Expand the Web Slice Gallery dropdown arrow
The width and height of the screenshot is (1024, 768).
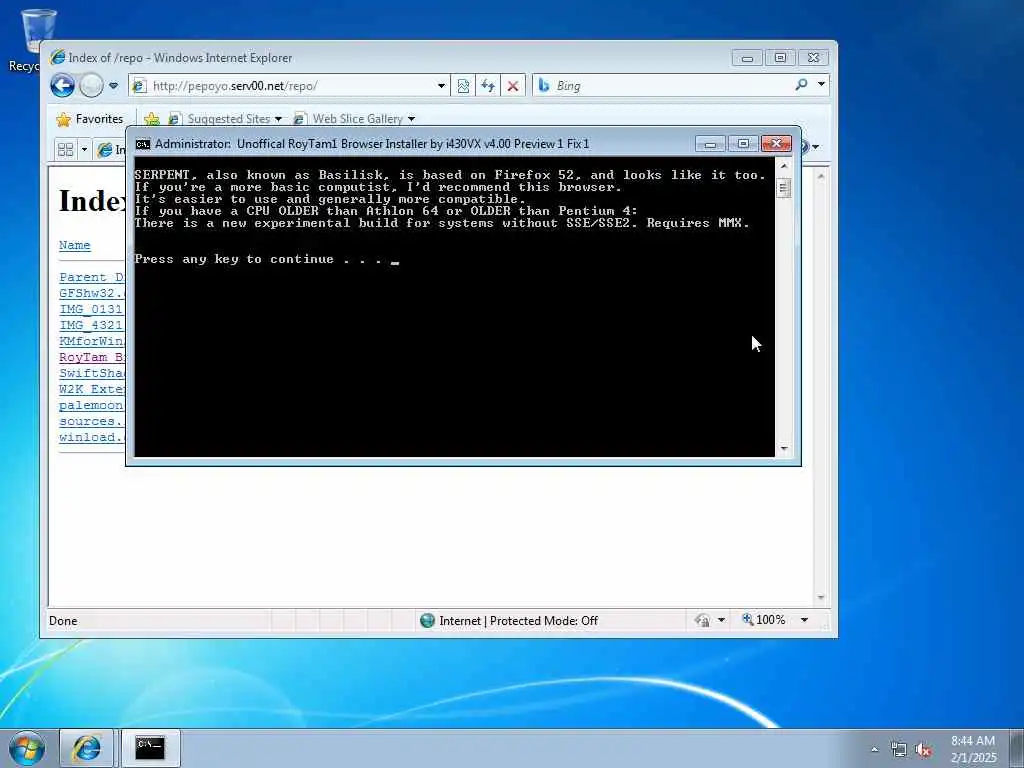(411, 119)
